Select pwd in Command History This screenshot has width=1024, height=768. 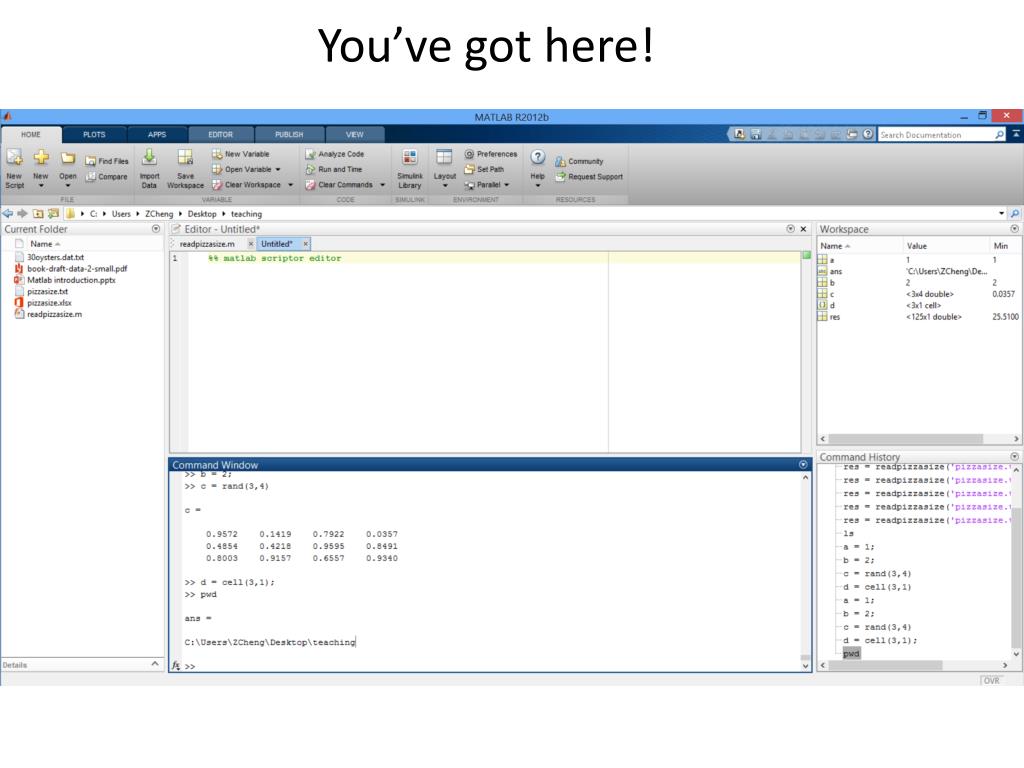851,654
